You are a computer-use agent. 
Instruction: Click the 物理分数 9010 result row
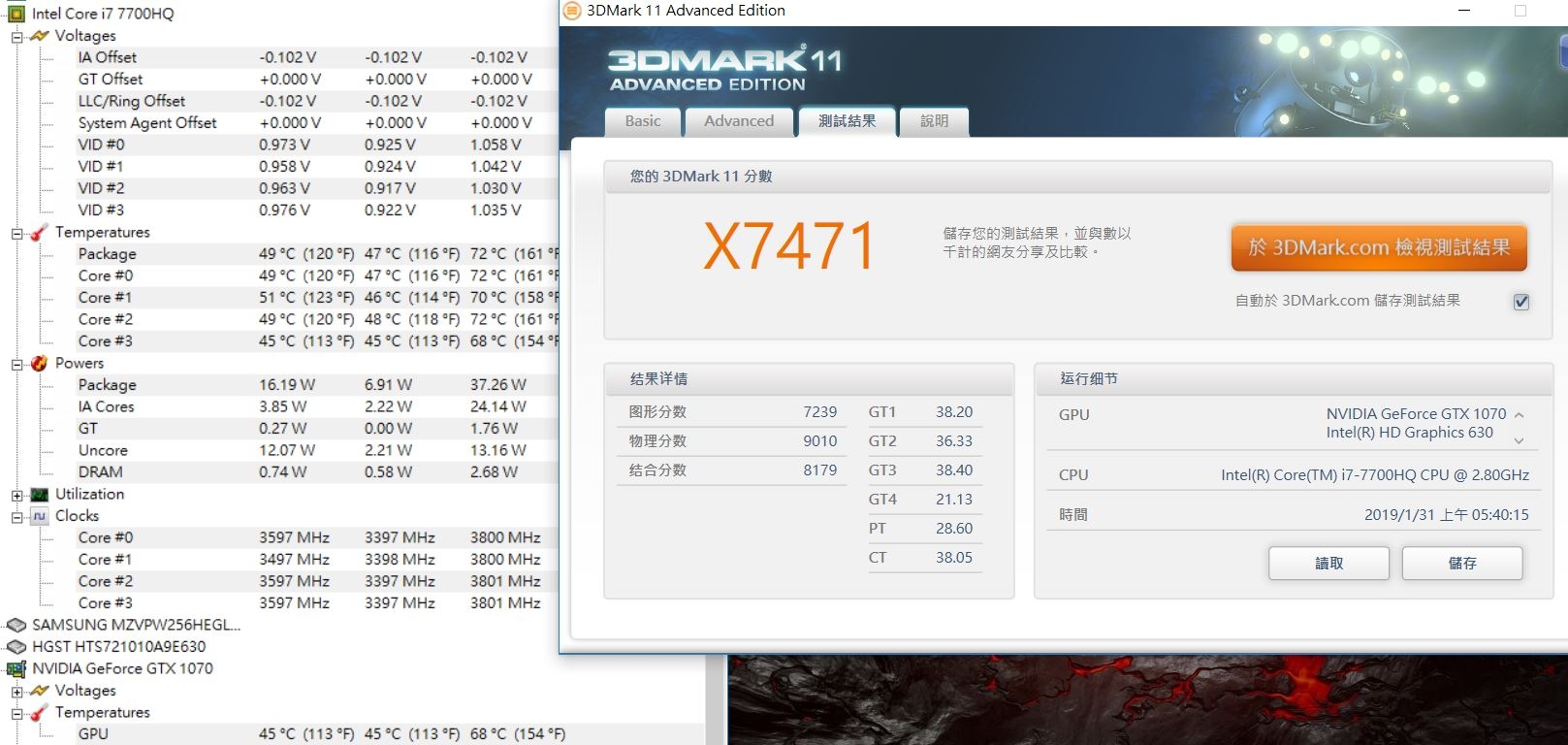732,441
